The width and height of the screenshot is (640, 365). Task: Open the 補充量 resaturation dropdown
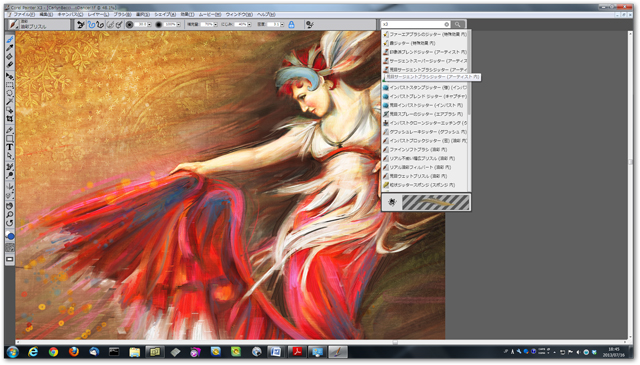point(216,24)
